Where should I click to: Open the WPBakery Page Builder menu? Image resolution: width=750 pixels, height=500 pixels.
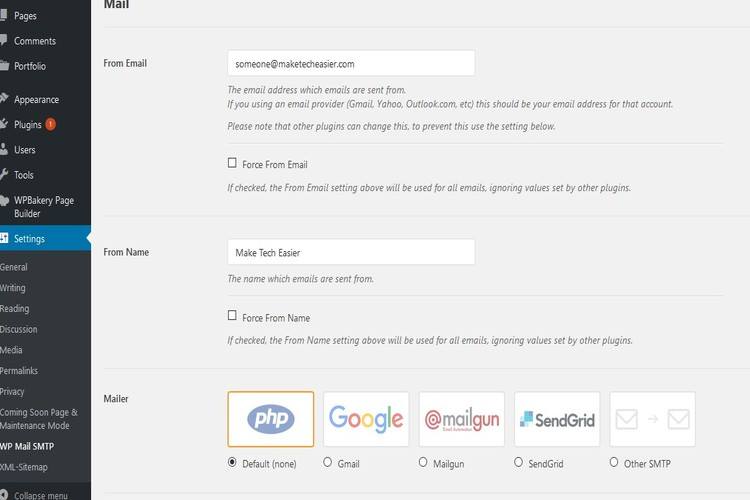point(43,207)
